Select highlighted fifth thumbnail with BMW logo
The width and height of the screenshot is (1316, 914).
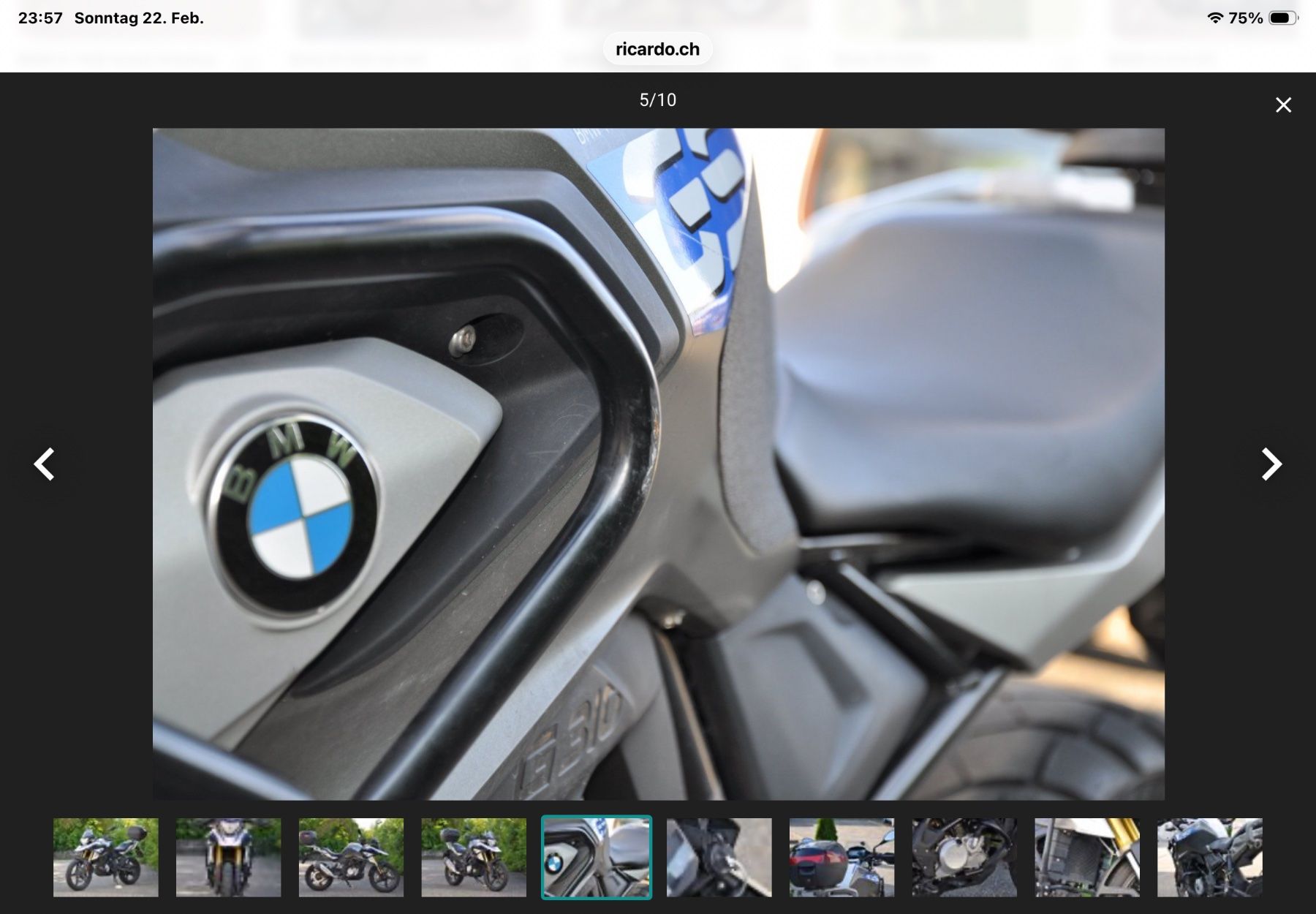tap(597, 857)
